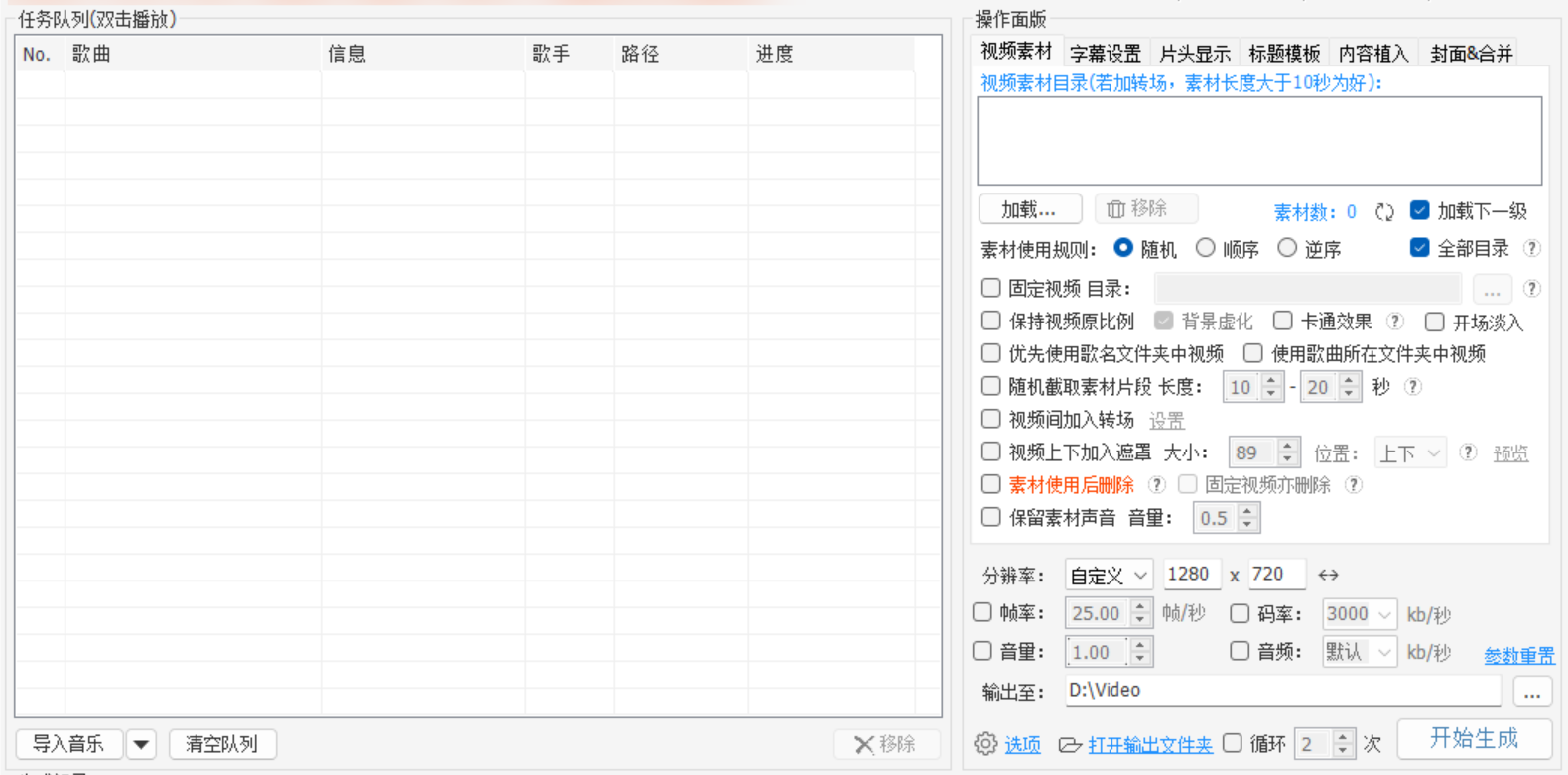1568x775 pixels.
Task: Click the 清空队列 button
Action: point(222,744)
